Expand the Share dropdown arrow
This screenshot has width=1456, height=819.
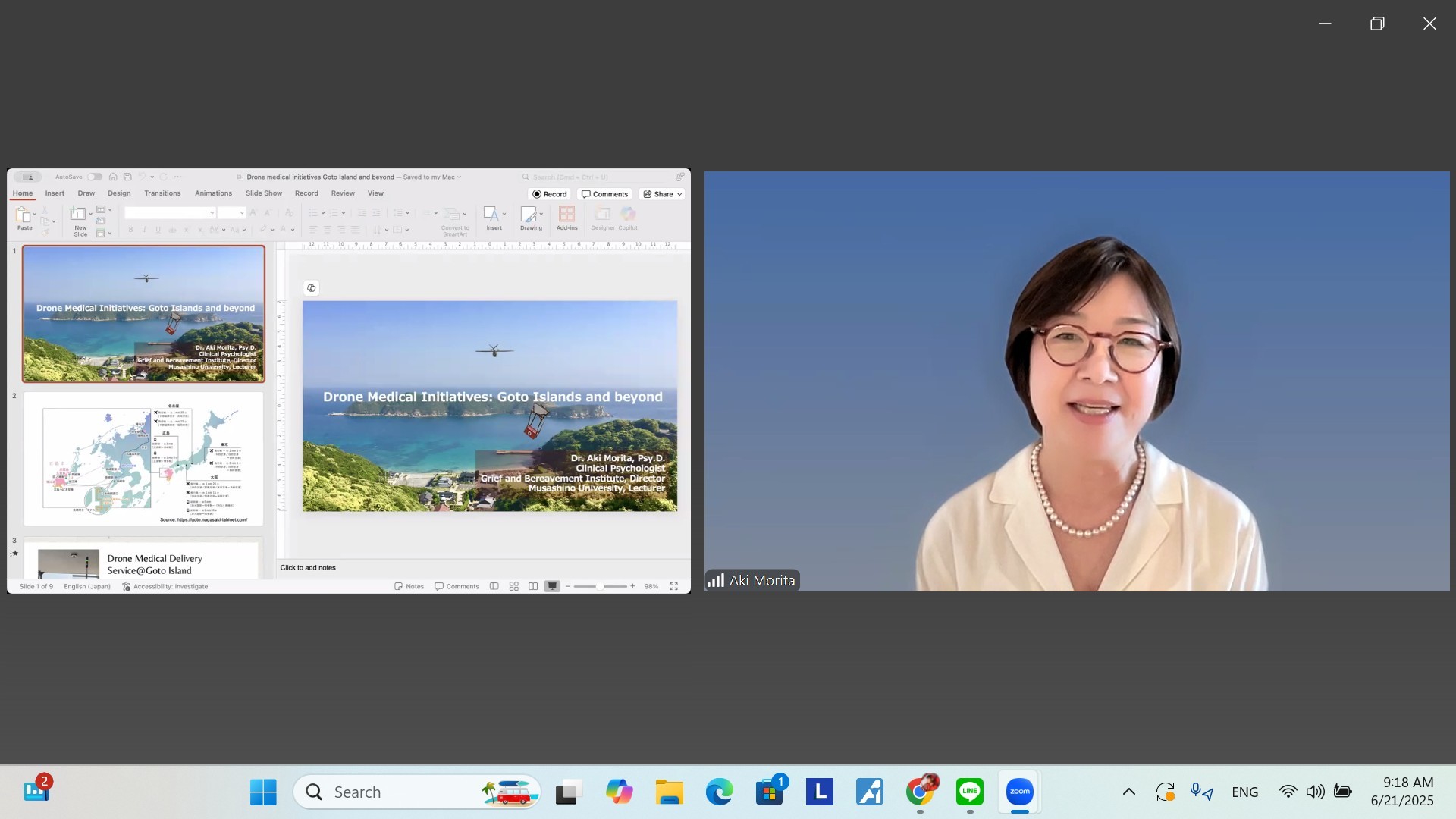tap(679, 194)
